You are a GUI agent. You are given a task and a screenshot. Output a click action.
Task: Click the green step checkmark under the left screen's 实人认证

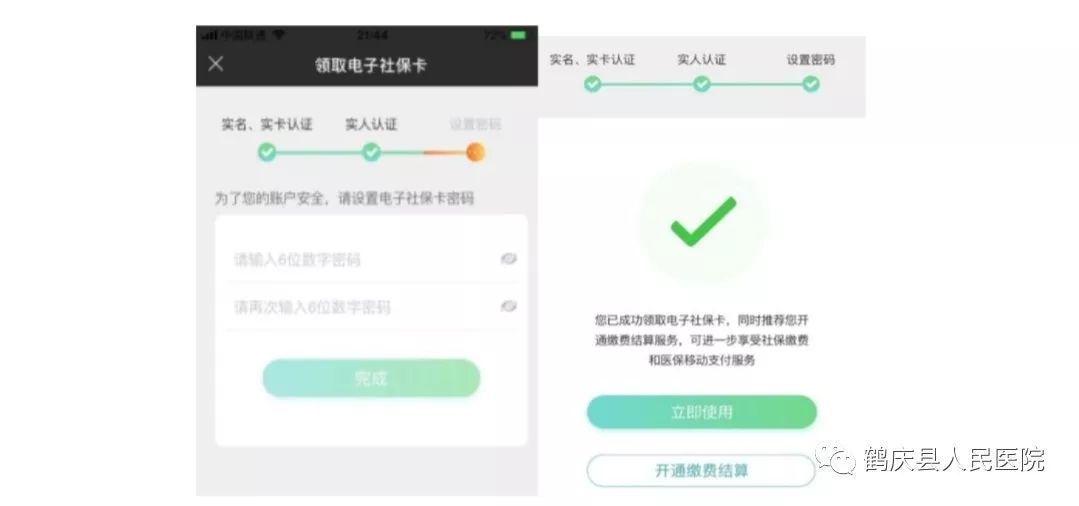click(372, 152)
